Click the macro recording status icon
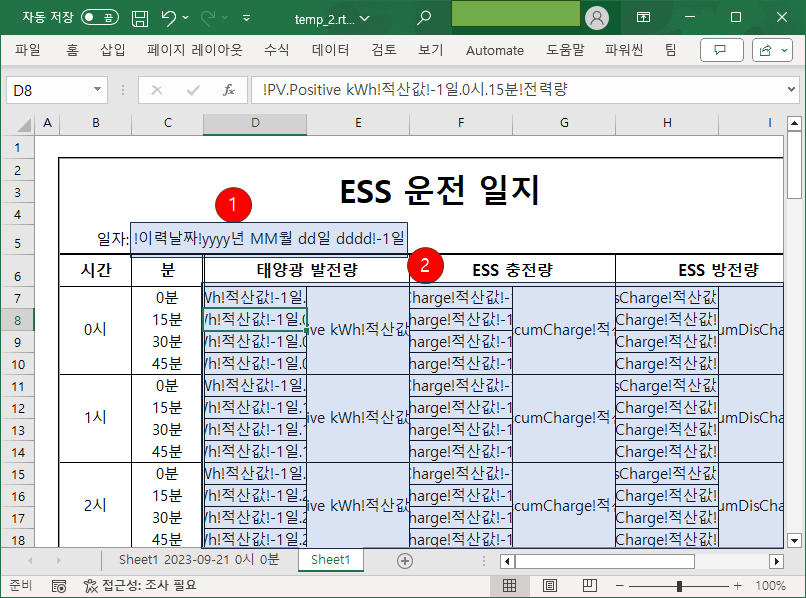 (59, 586)
